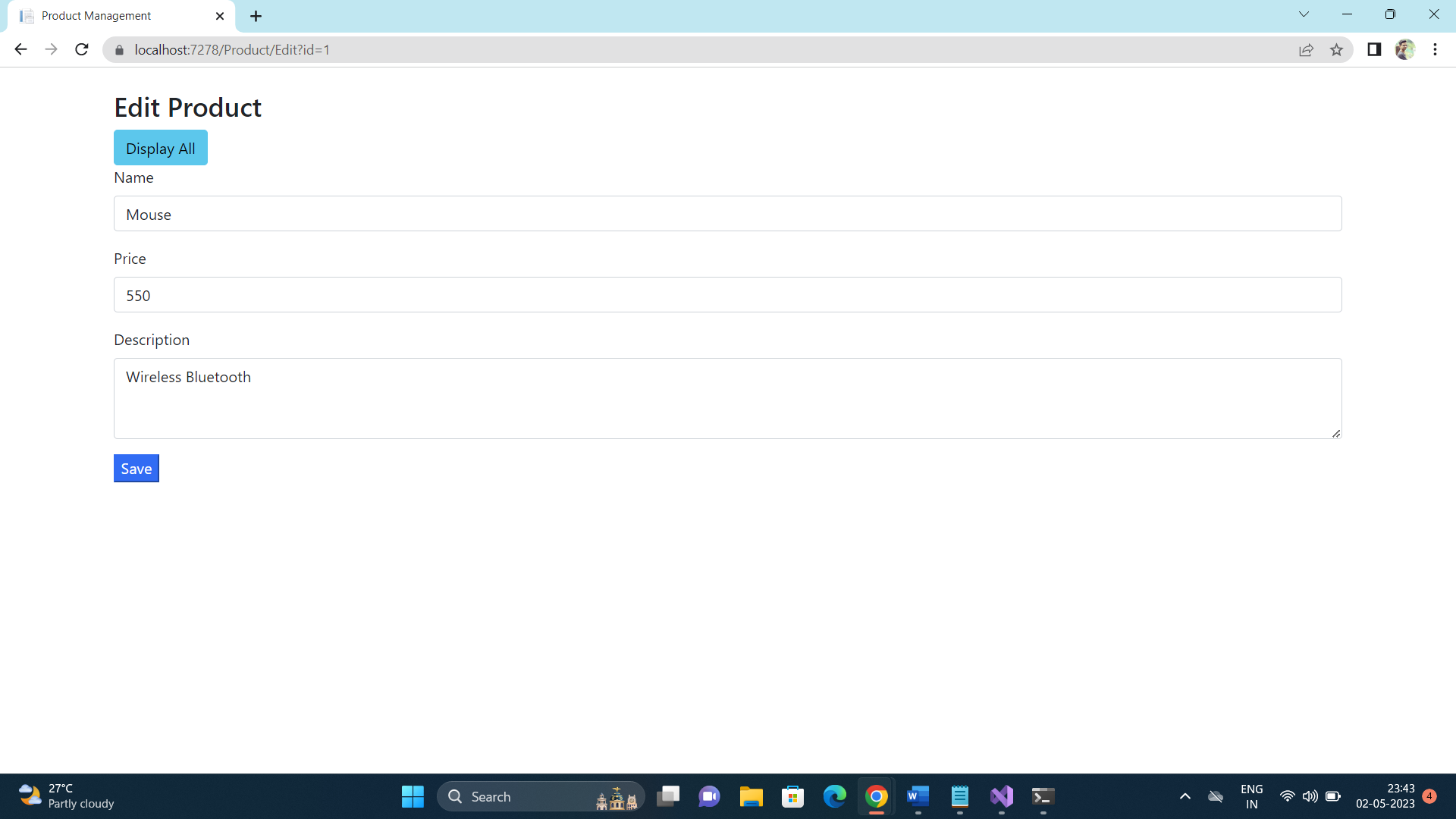Switch to Visual Studio on taskbar
The height and width of the screenshot is (819, 1456).
pos(1001,797)
